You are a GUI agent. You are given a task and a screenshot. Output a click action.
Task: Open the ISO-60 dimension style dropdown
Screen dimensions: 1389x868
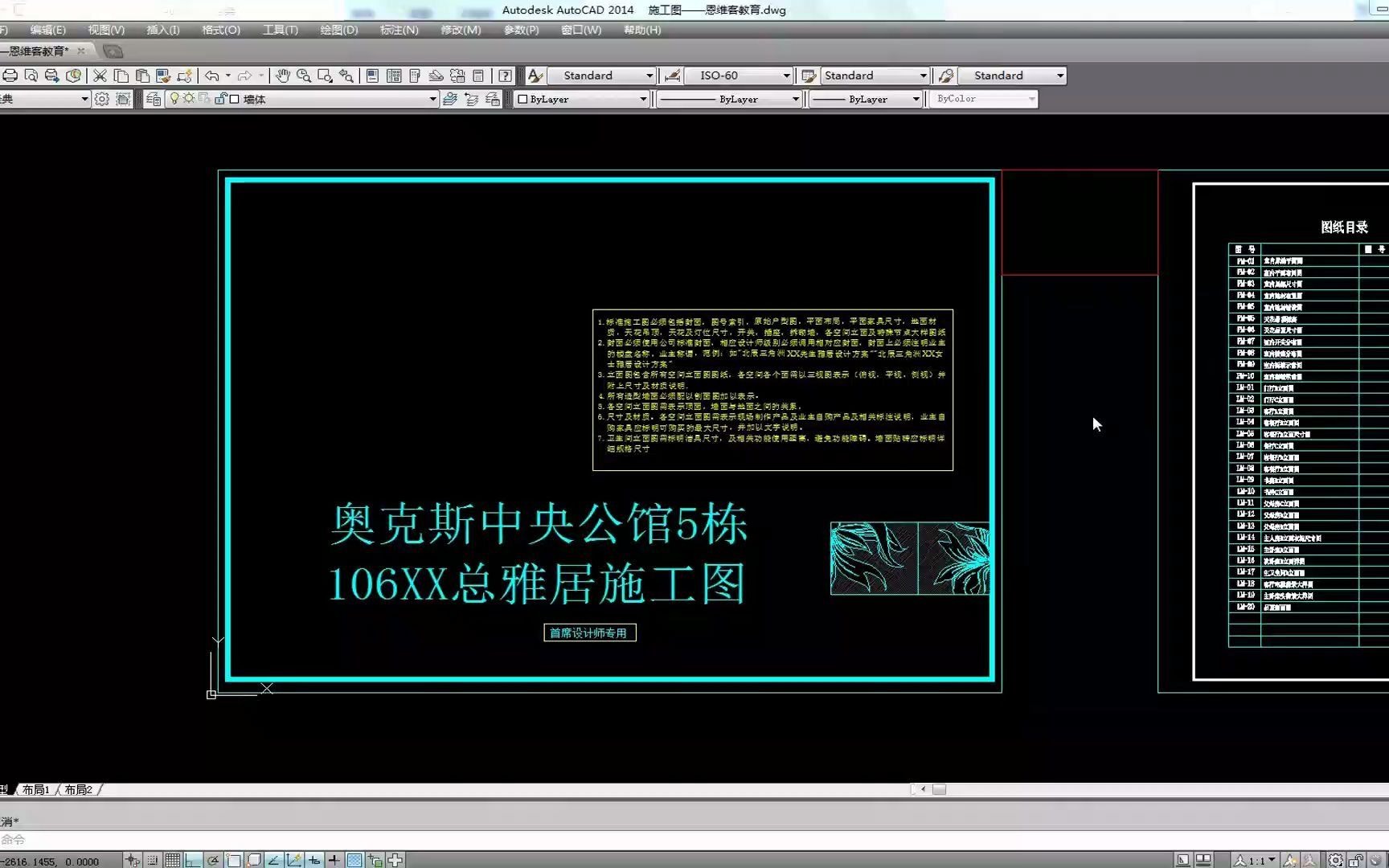[785, 75]
